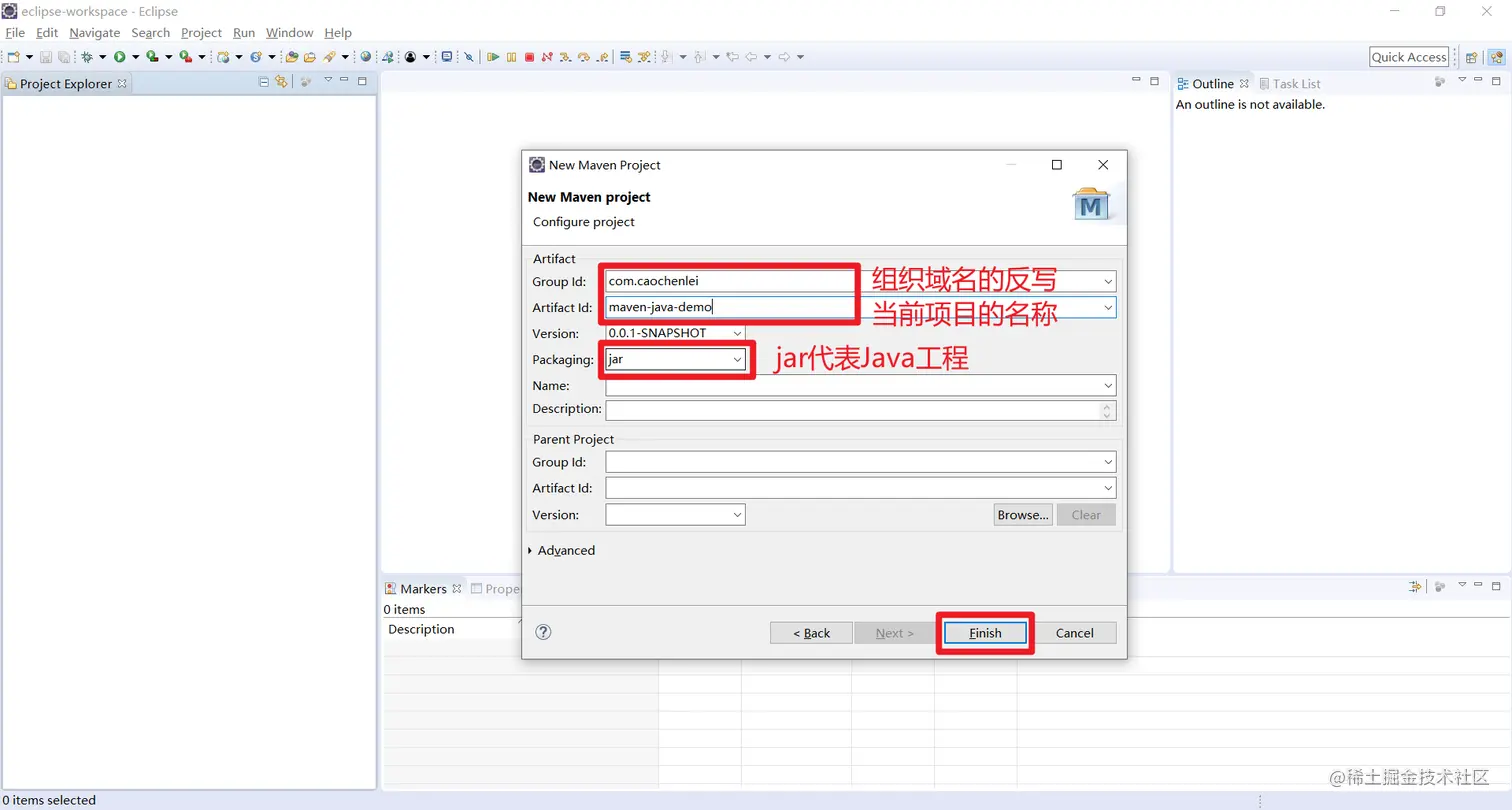This screenshot has width=1512, height=810.
Task: Open the Run menu
Action: (244, 33)
